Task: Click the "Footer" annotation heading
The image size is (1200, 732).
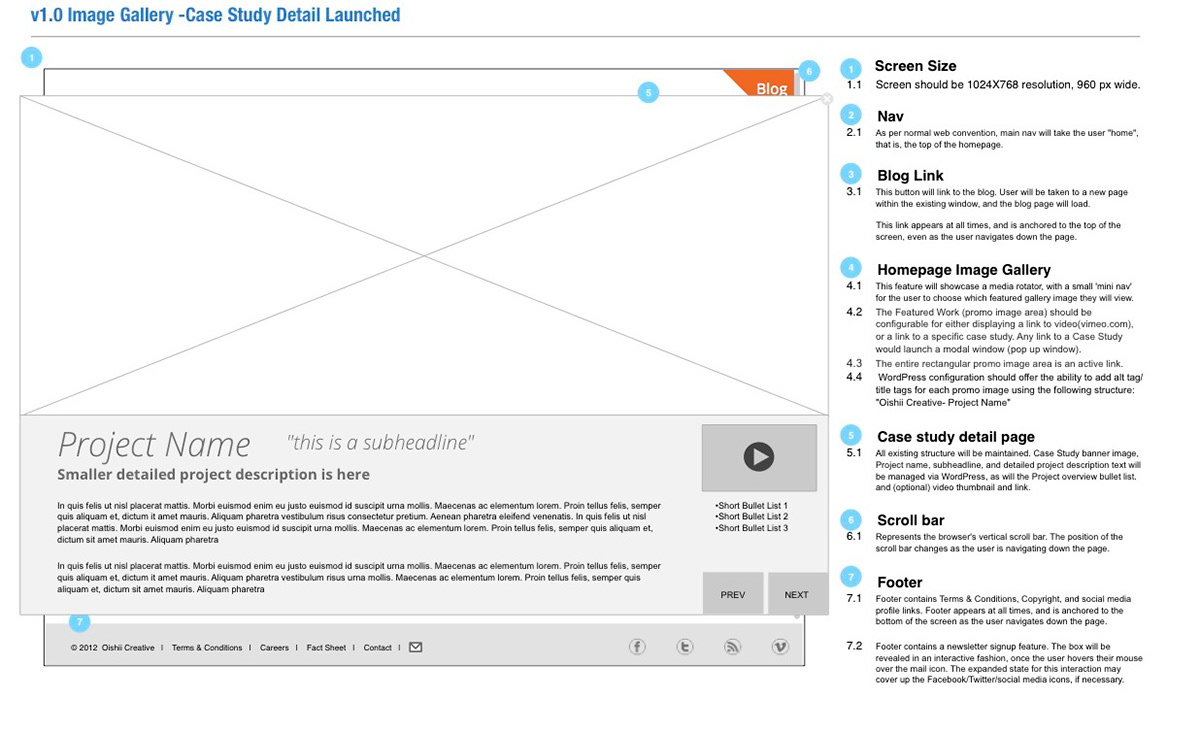Action: (900, 582)
